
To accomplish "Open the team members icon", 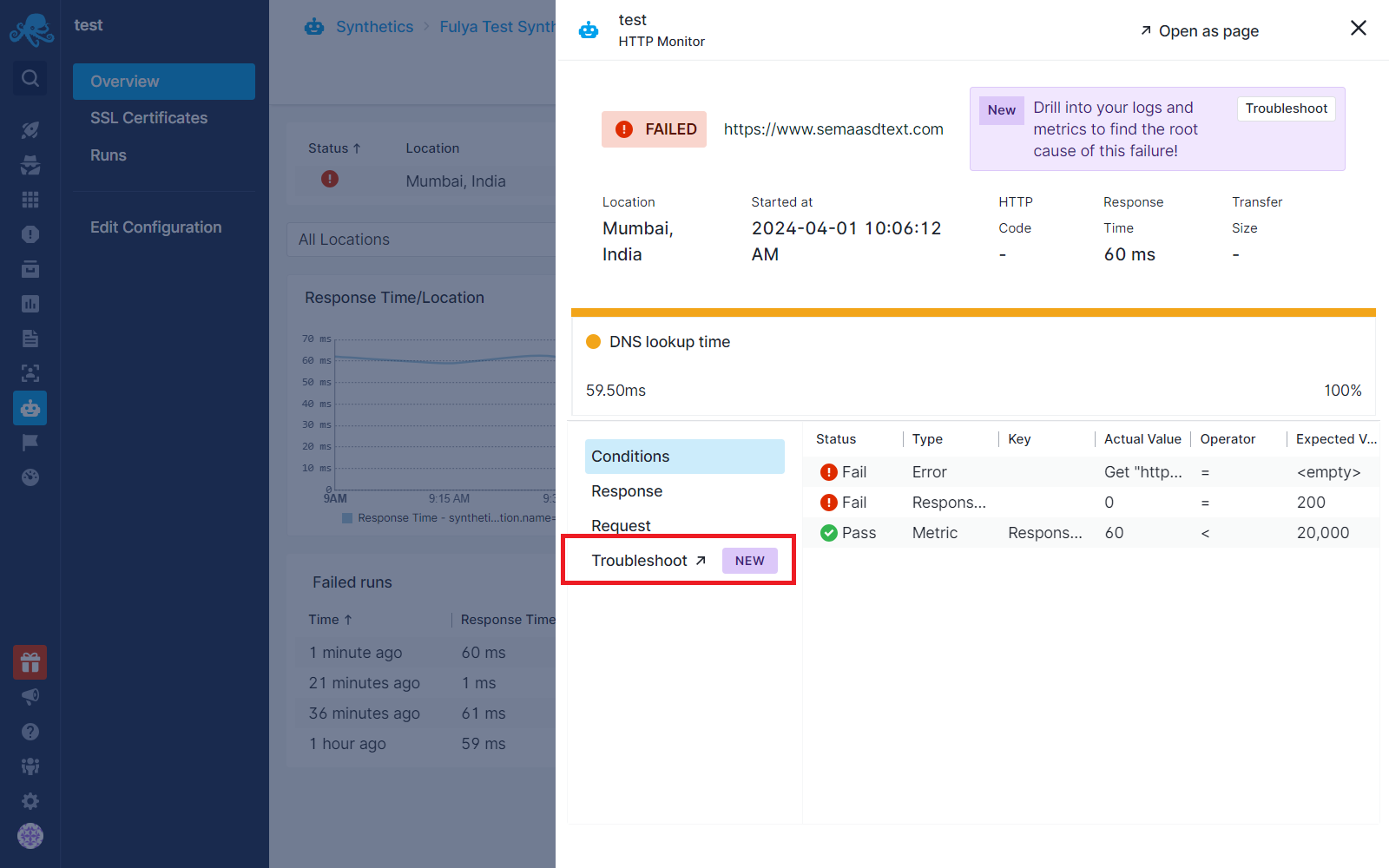I will [30, 766].
